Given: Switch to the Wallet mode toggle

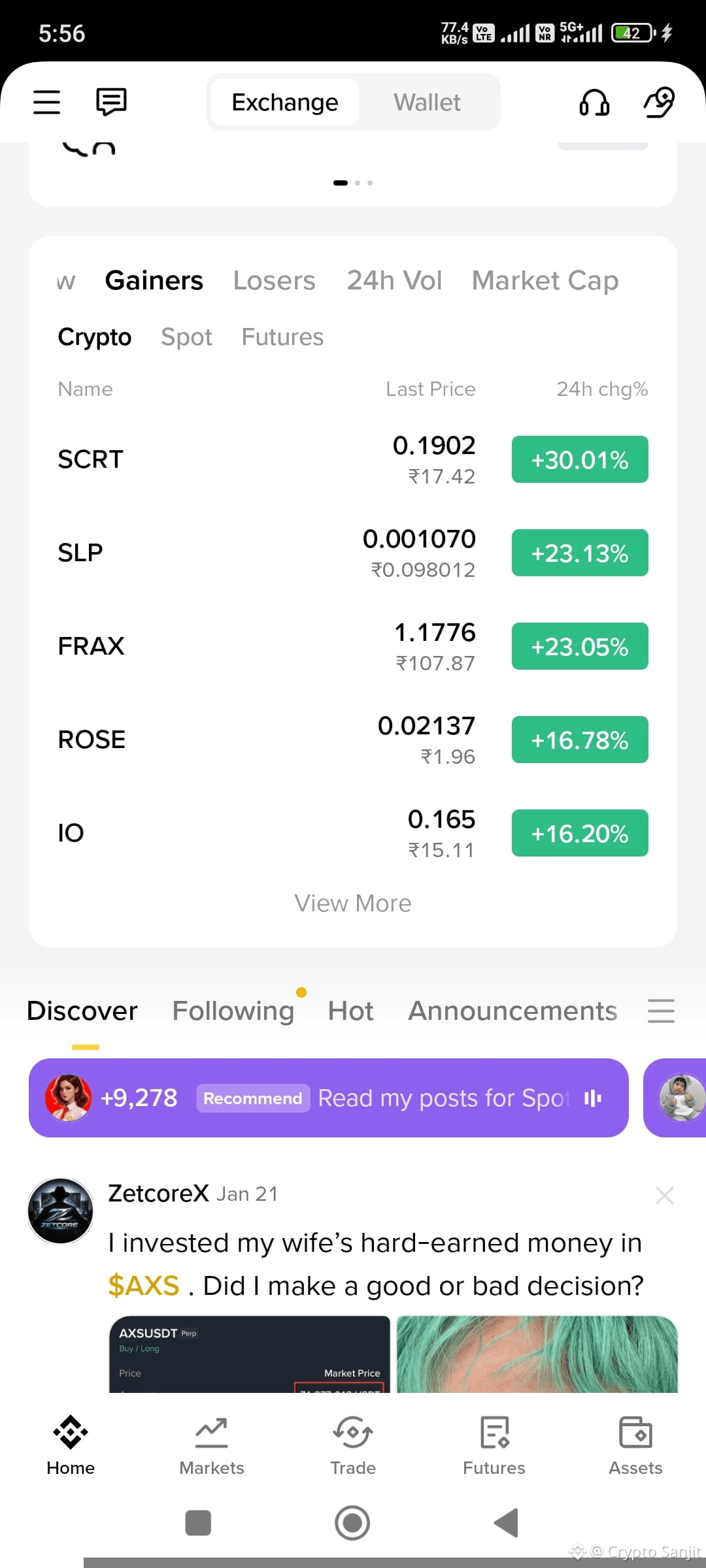Looking at the screenshot, I should 428,103.
